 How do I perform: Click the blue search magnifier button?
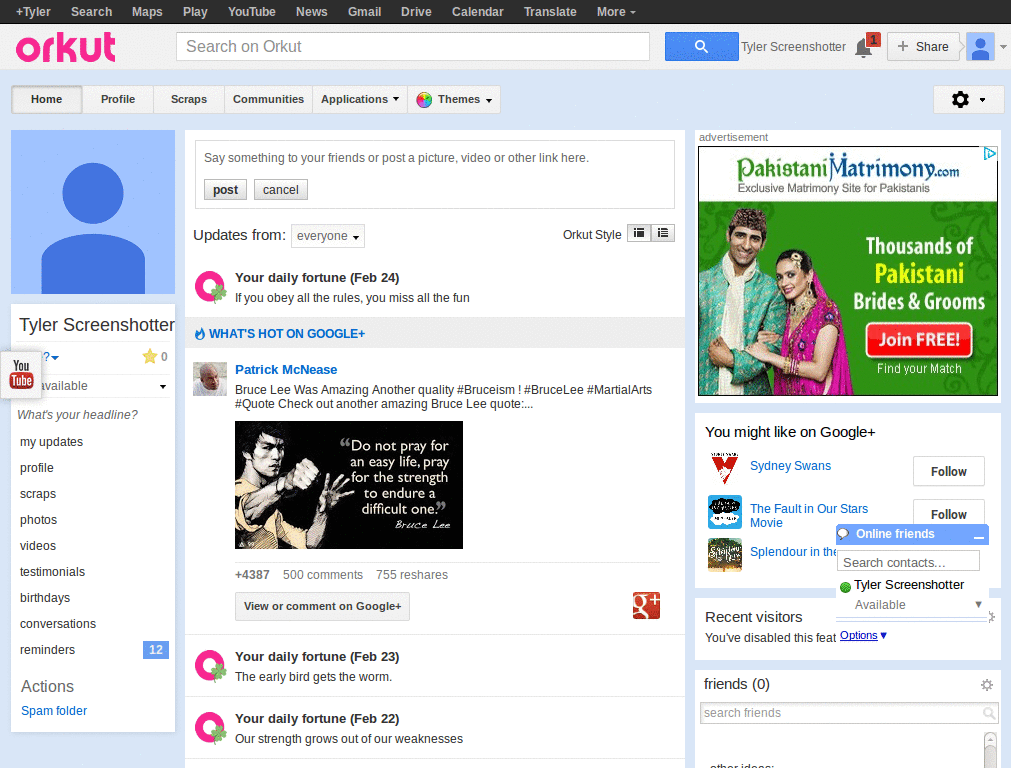(x=701, y=46)
